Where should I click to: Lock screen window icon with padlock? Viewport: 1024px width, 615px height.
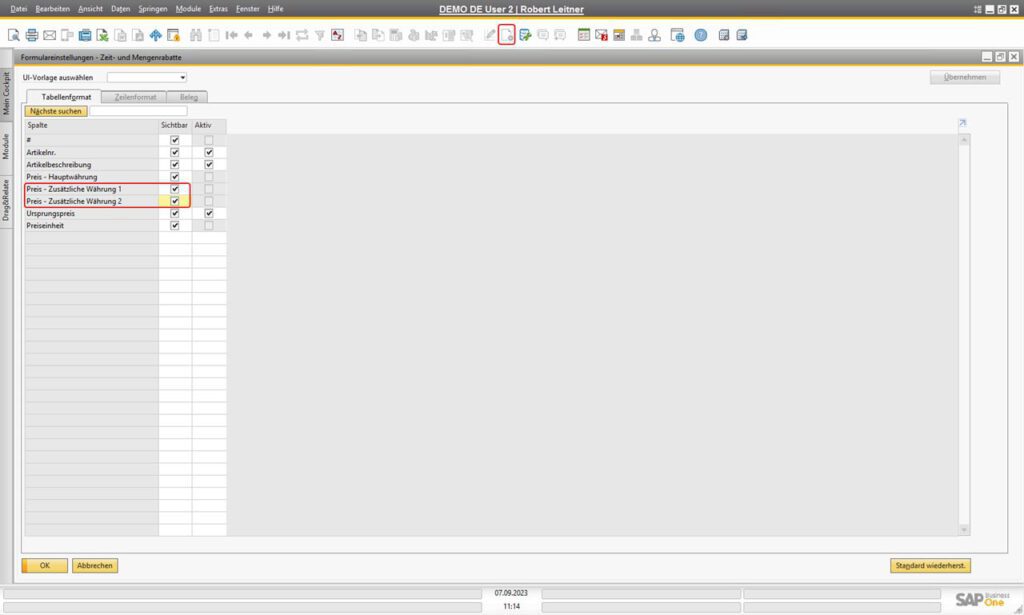pos(173,35)
